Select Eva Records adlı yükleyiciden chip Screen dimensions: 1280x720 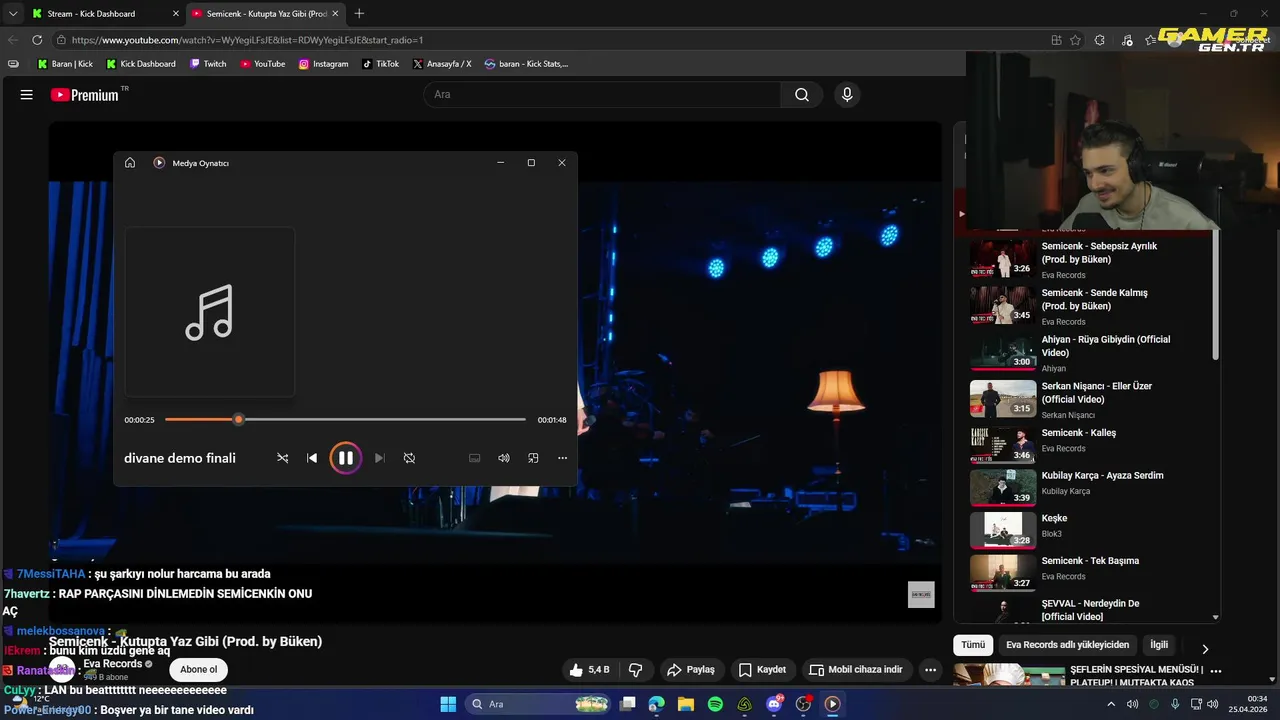pos(1067,645)
